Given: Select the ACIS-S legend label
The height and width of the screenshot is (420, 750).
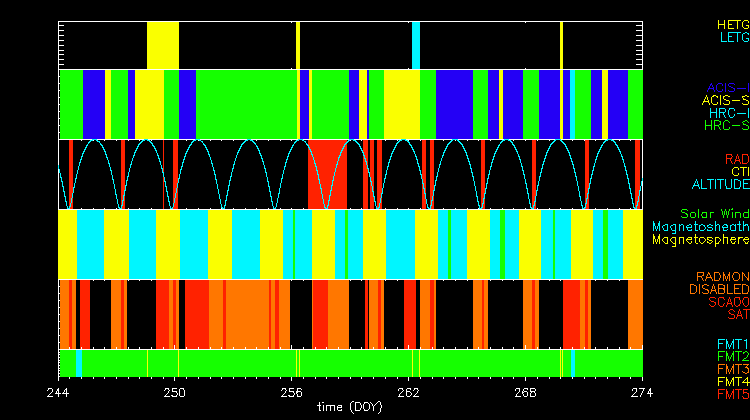Looking at the screenshot, I should 725,100.
